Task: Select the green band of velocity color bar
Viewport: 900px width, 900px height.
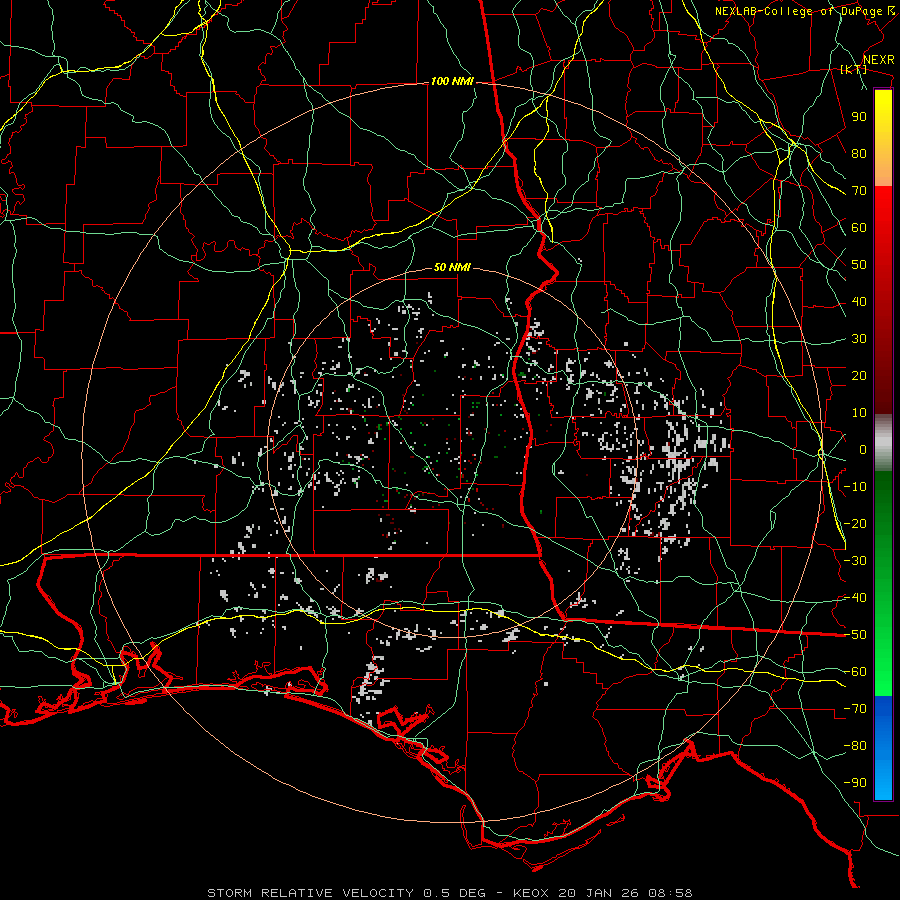Action: [883, 584]
